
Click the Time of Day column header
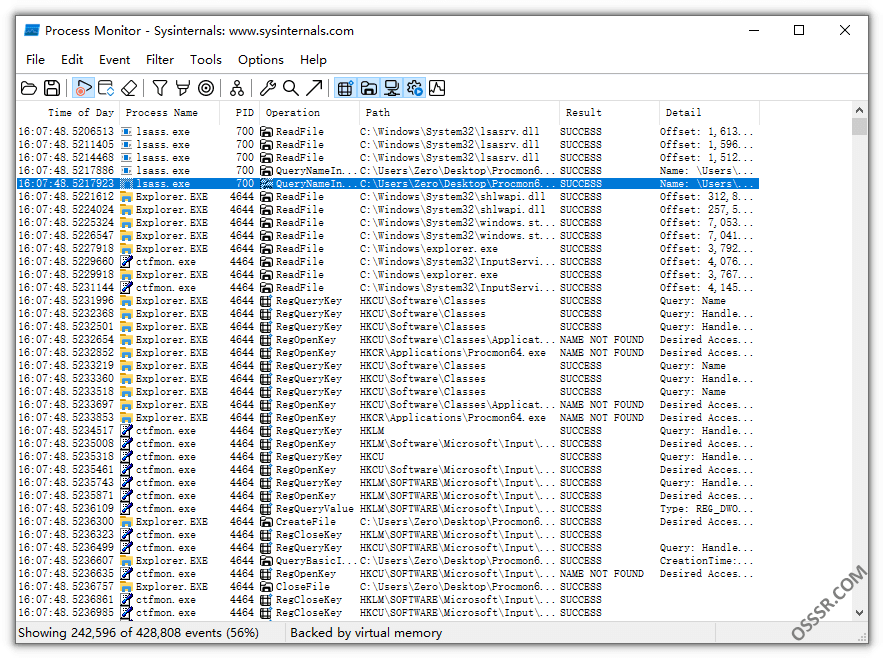68,113
